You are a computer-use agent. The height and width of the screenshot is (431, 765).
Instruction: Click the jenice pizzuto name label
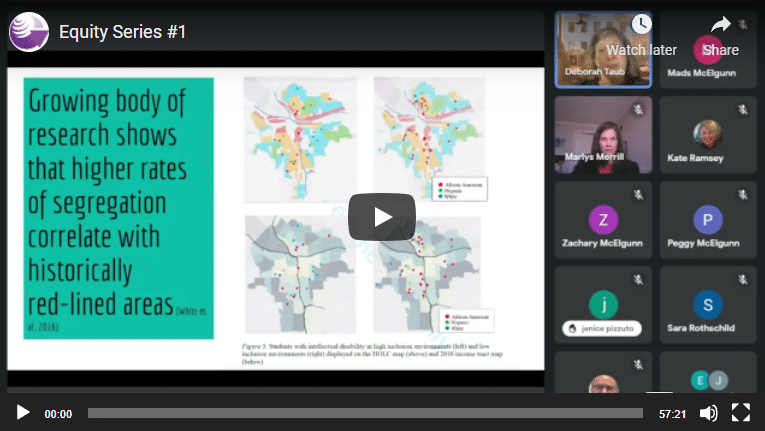point(602,328)
